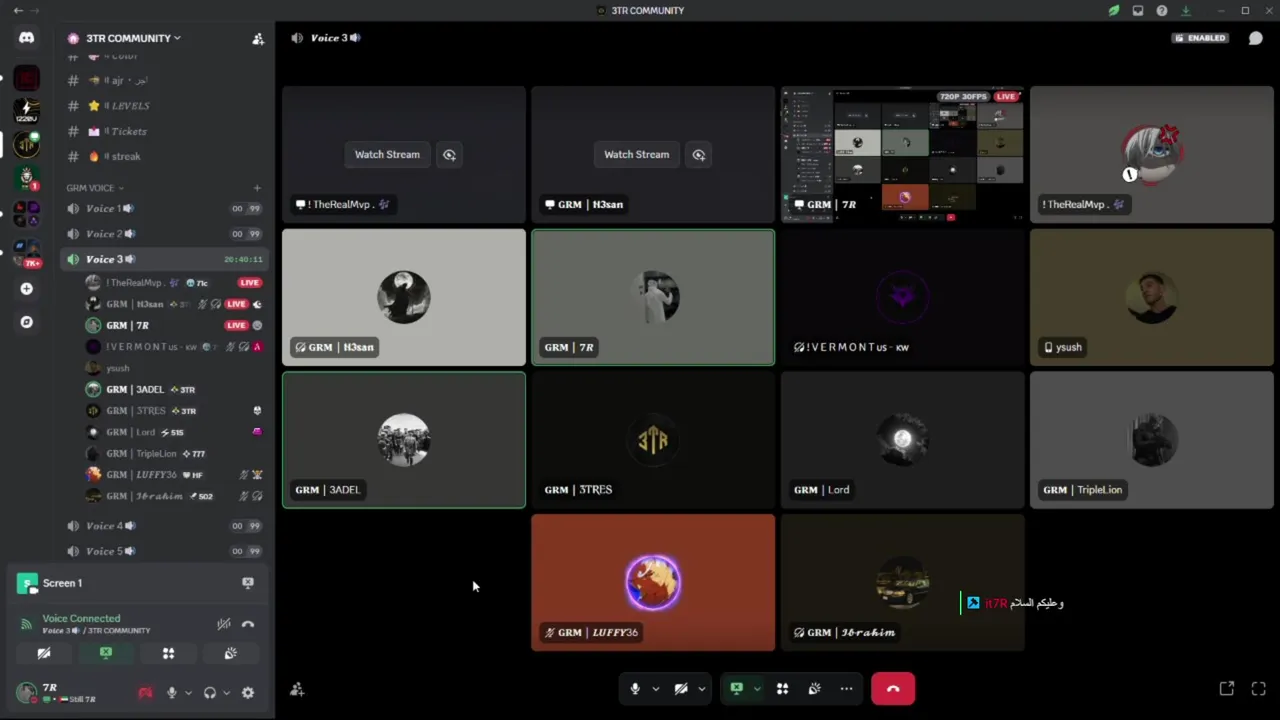Select Voice 3 channel in sidebar

[x=165, y=259]
